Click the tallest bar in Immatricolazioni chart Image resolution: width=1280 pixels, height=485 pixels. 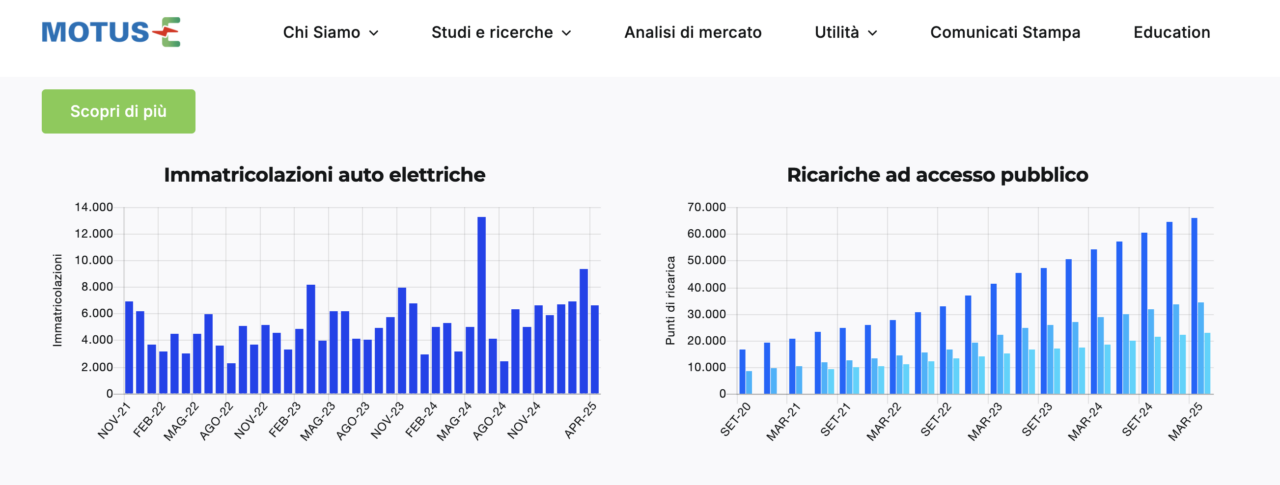[481, 305]
